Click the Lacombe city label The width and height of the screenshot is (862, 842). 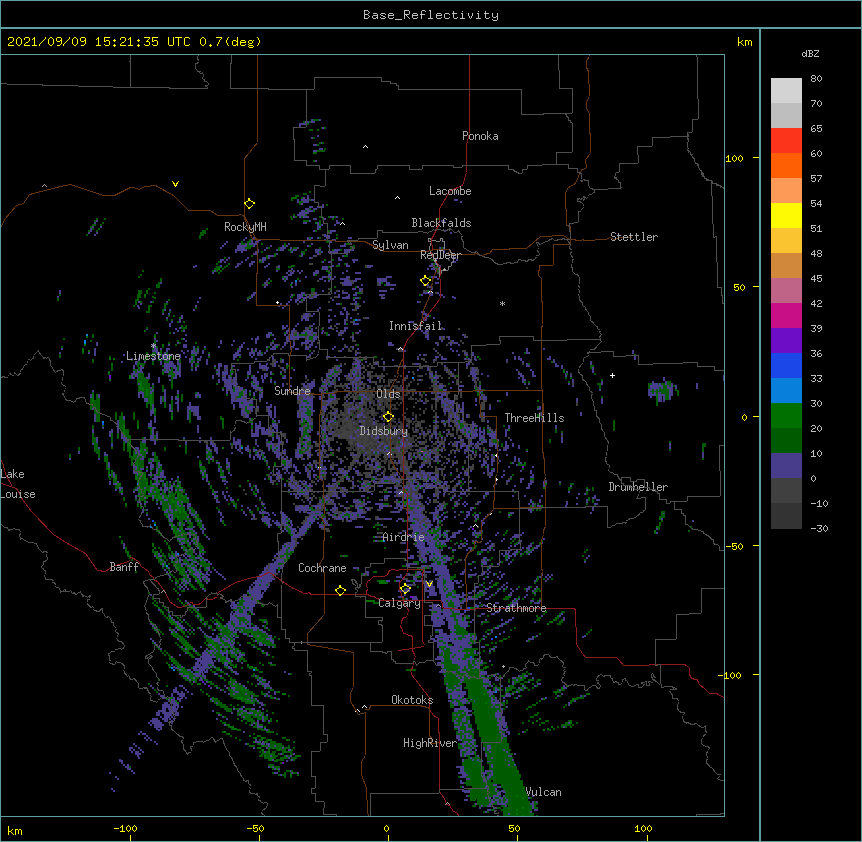pyautogui.click(x=450, y=191)
